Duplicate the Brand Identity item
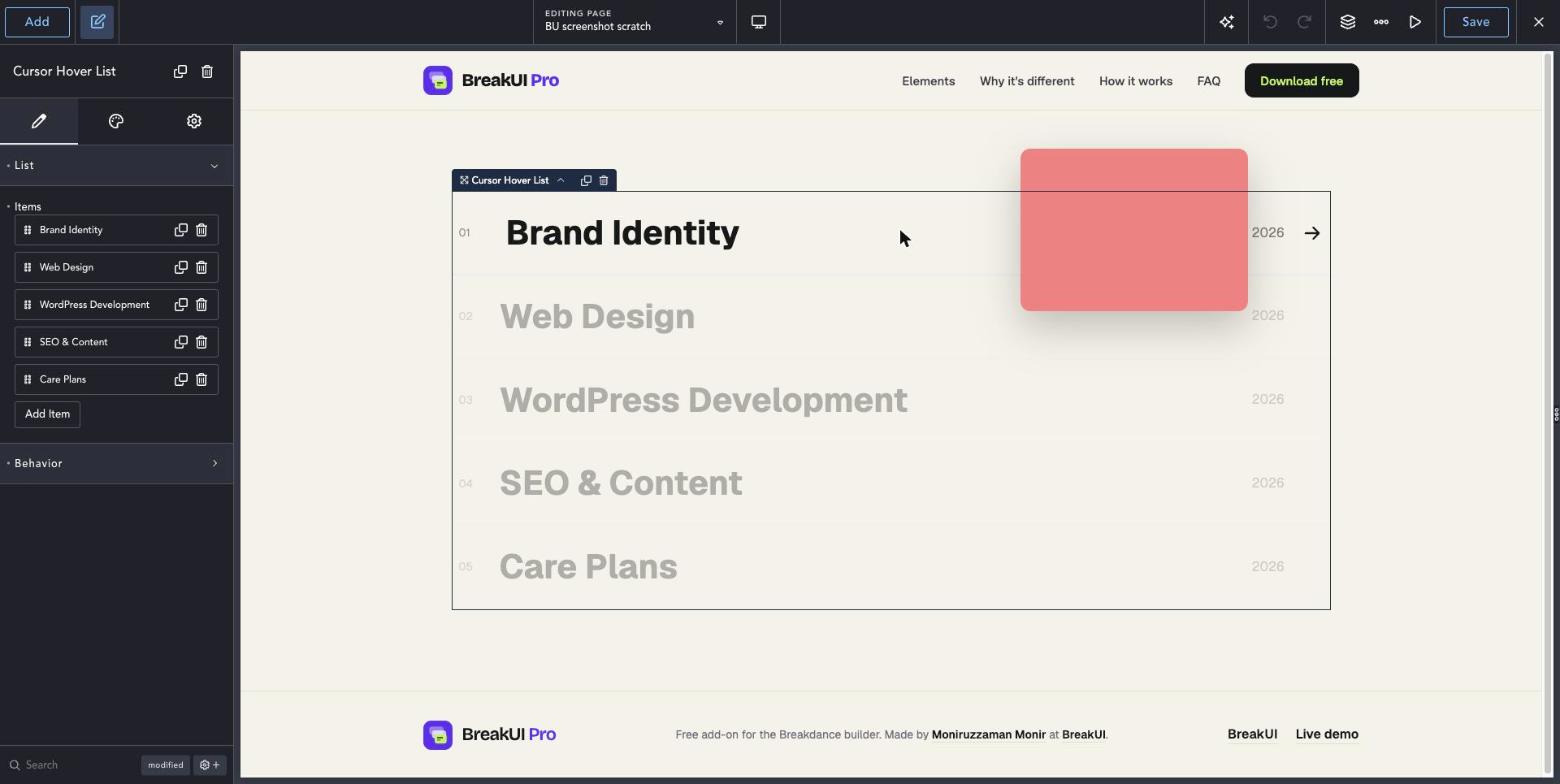 pos(181,230)
